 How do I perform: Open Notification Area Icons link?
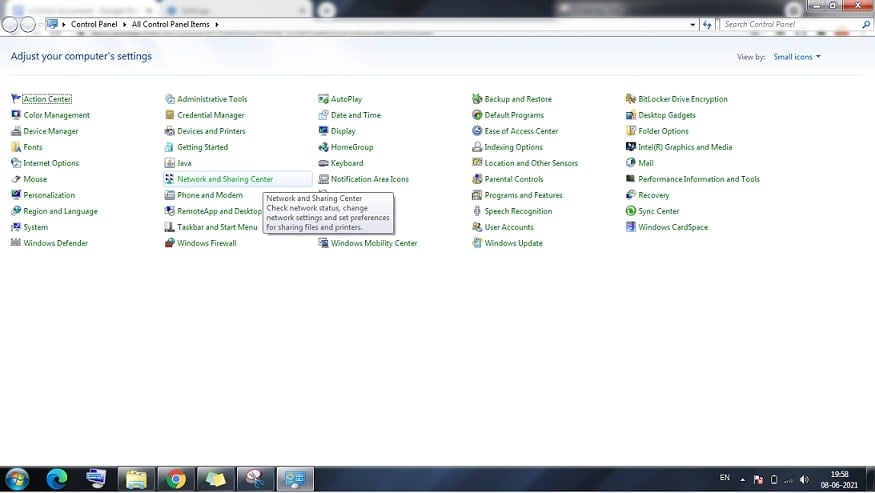tap(369, 179)
